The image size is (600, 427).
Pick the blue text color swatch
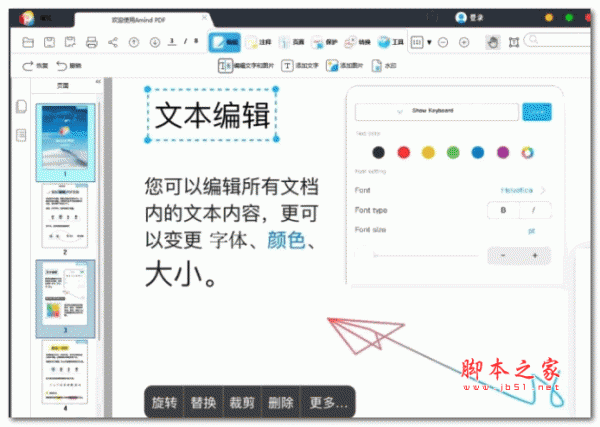click(478, 152)
